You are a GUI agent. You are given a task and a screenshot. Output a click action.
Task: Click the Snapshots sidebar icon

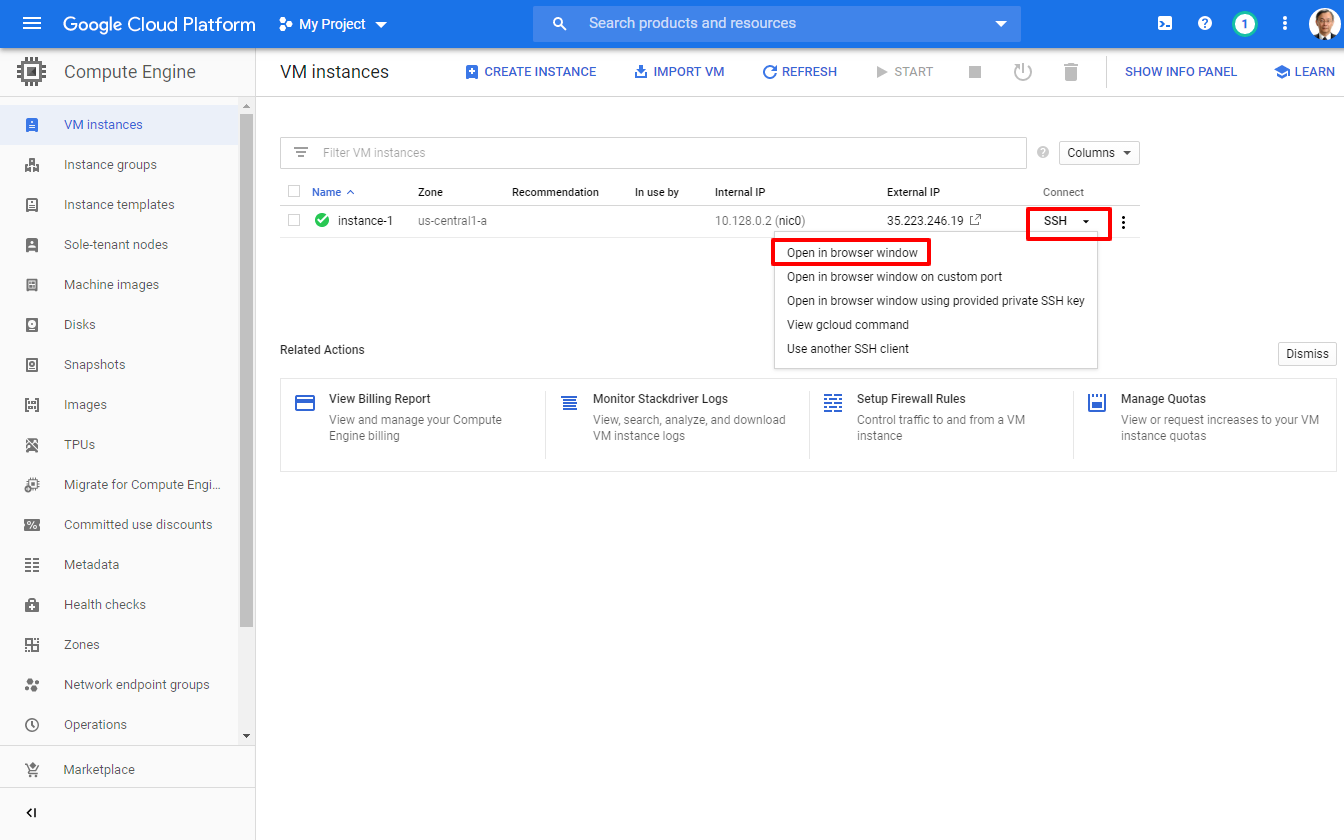click(x=32, y=365)
